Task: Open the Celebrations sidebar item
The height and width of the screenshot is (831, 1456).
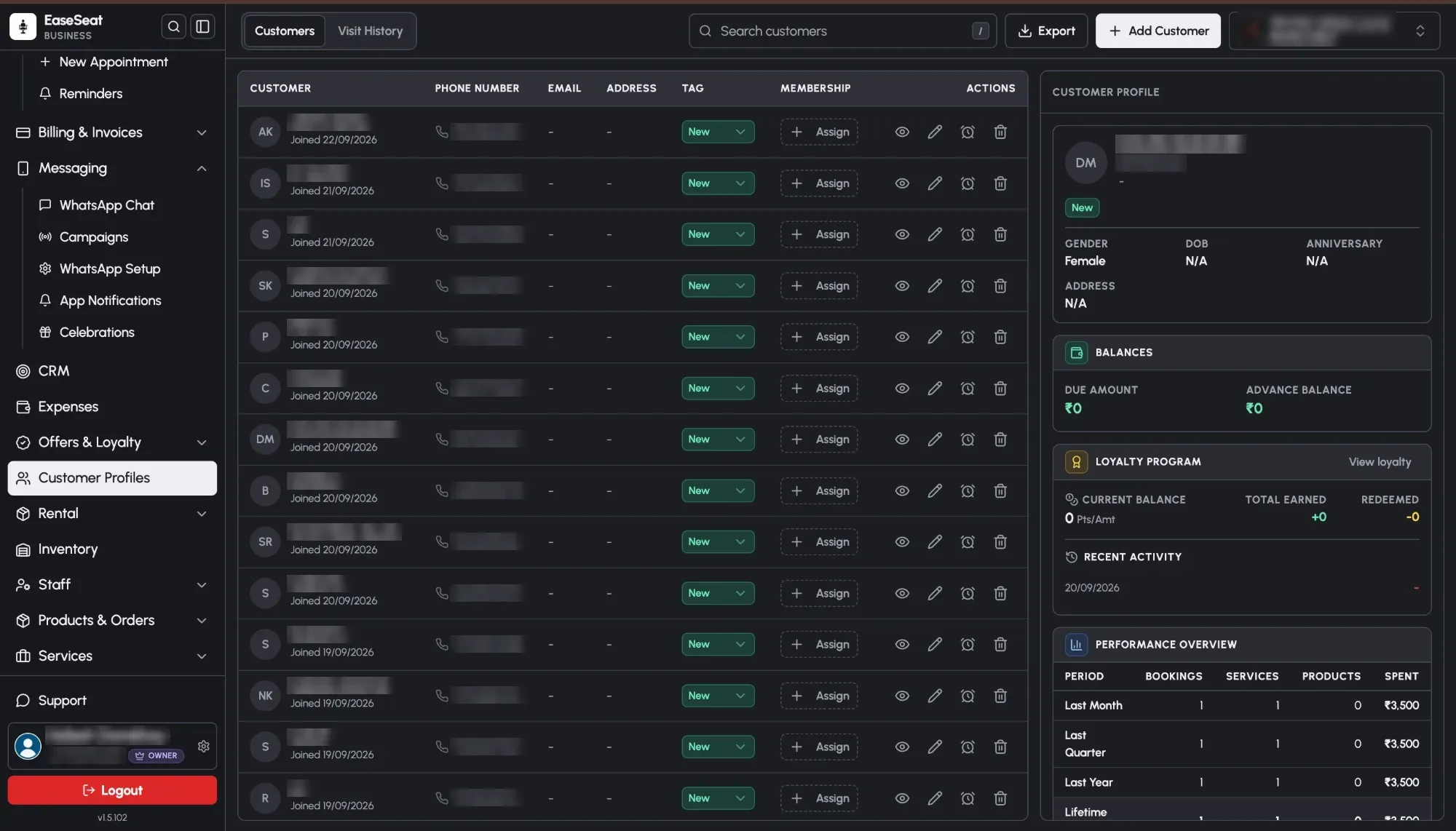Action: (x=97, y=333)
